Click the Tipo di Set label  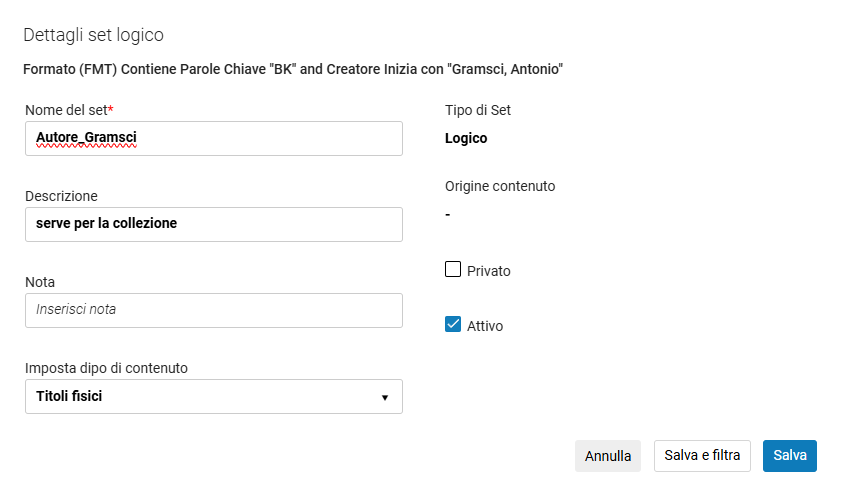pos(478,110)
